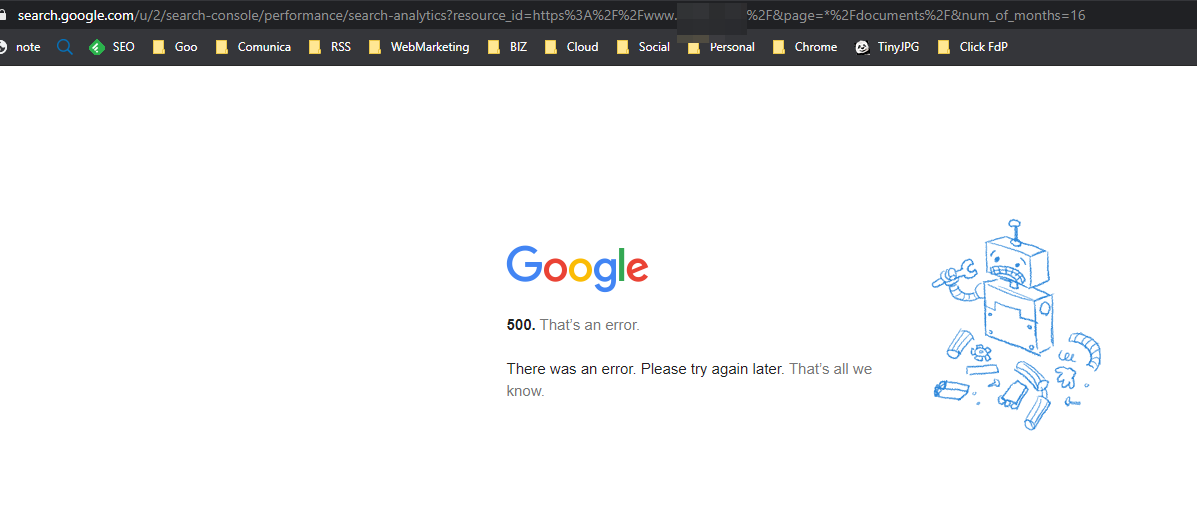Open the Social bookmarks folder
Viewport: 1197px width, 526px height.
click(644, 47)
